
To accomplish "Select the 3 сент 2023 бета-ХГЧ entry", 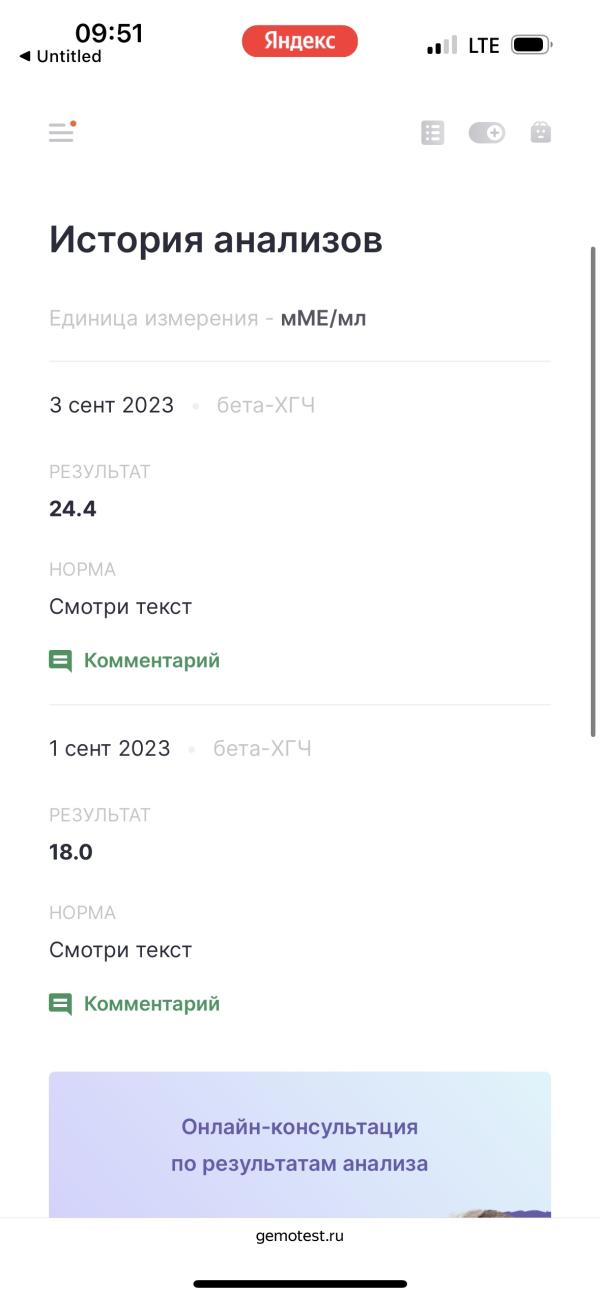I will [182, 405].
